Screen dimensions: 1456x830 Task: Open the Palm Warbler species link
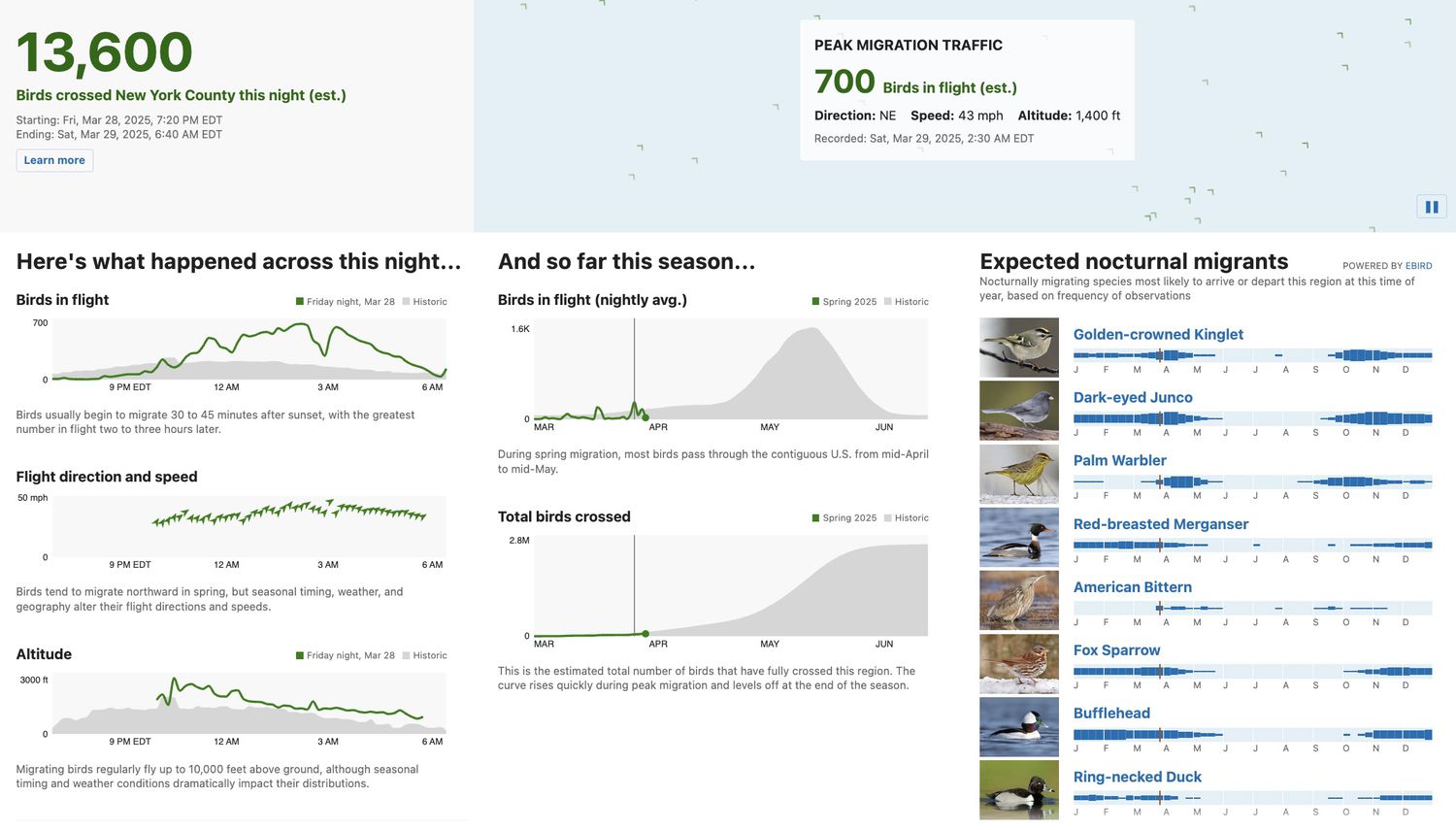click(1120, 460)
